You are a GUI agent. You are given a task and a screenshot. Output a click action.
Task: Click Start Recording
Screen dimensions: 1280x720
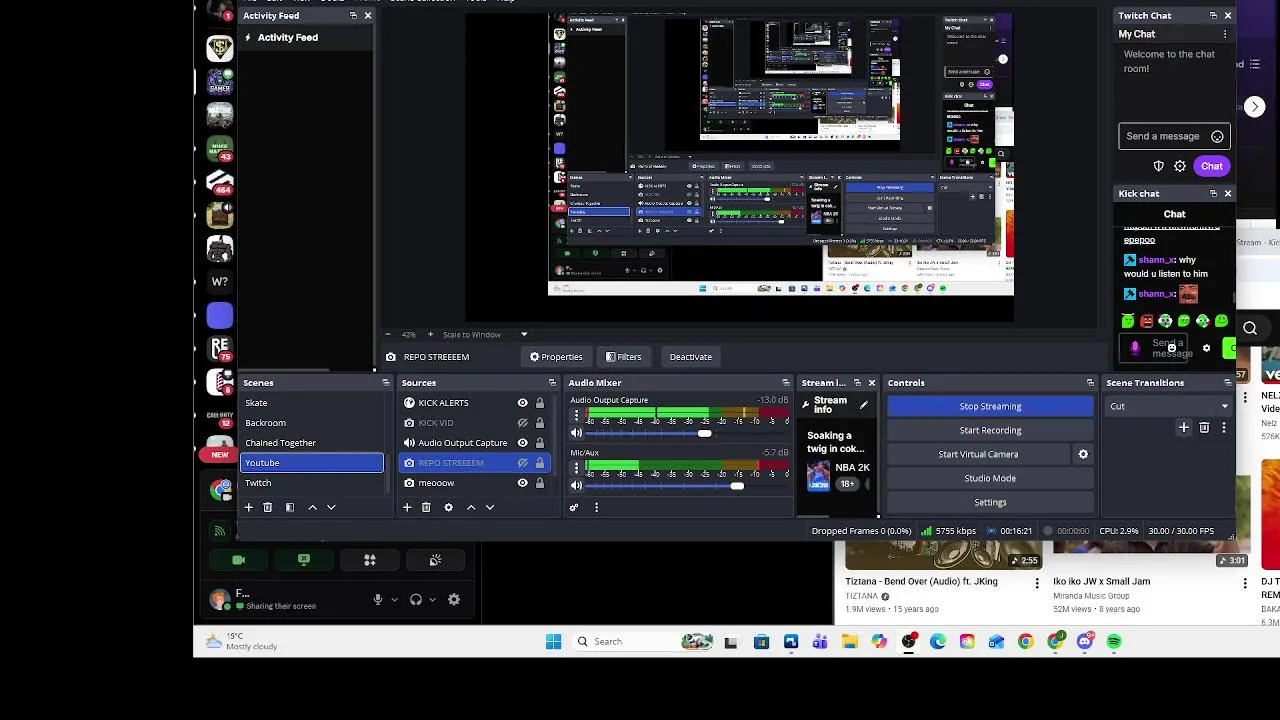pos(990,430)
